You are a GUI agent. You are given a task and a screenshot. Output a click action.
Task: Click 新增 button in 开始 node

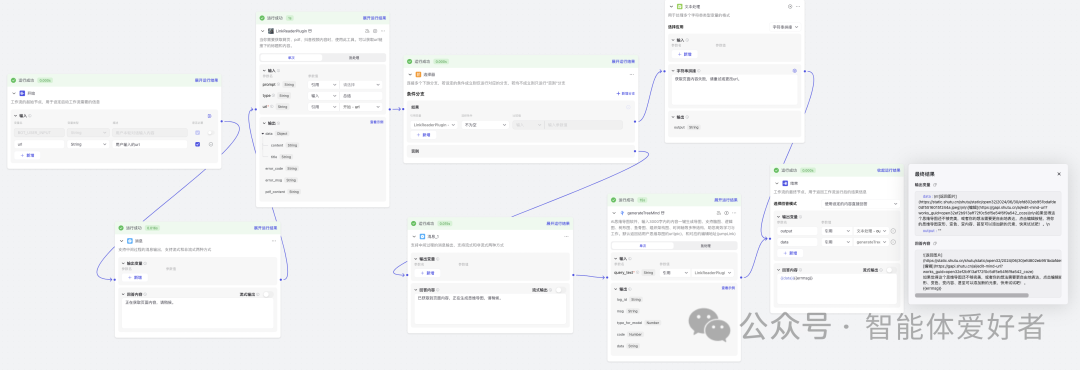coord(28,156)
